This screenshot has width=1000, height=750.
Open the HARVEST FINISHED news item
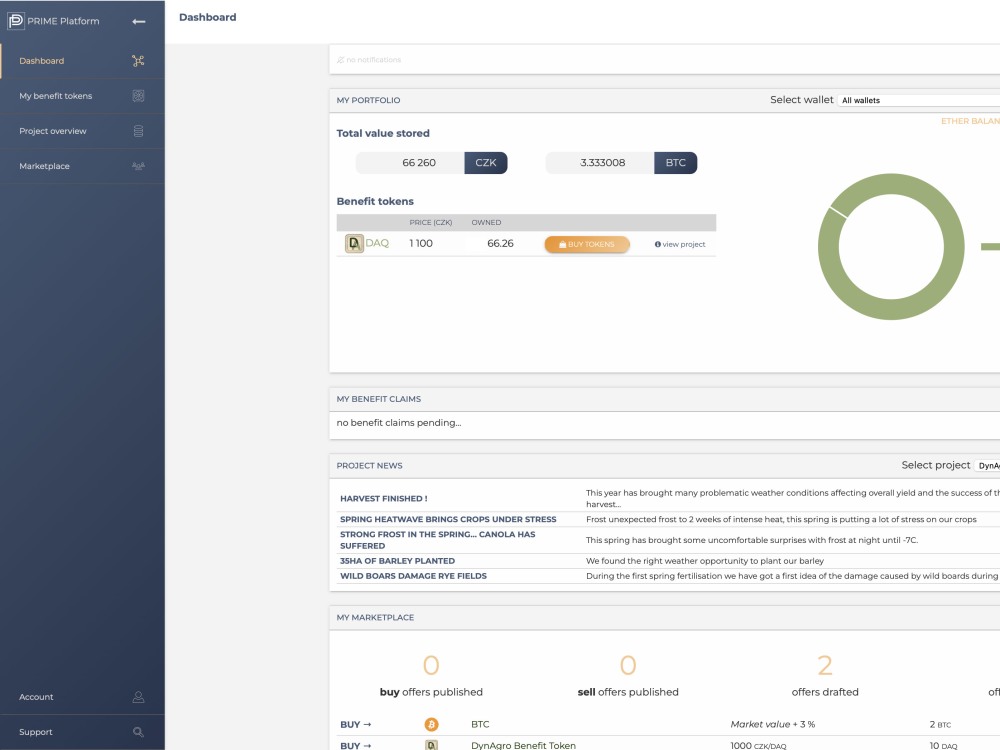pos(383,499)
